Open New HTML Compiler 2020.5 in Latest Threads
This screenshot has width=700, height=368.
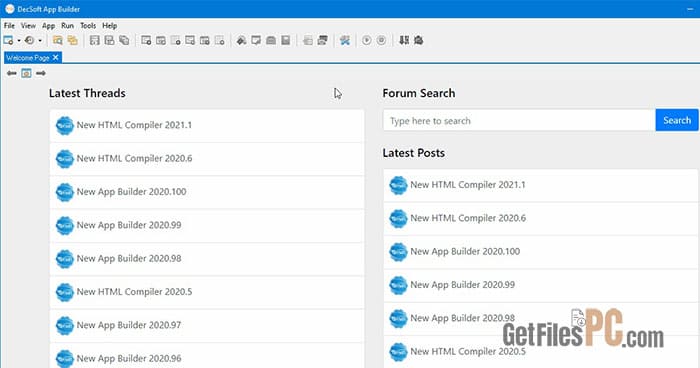[x=207, y=292]
